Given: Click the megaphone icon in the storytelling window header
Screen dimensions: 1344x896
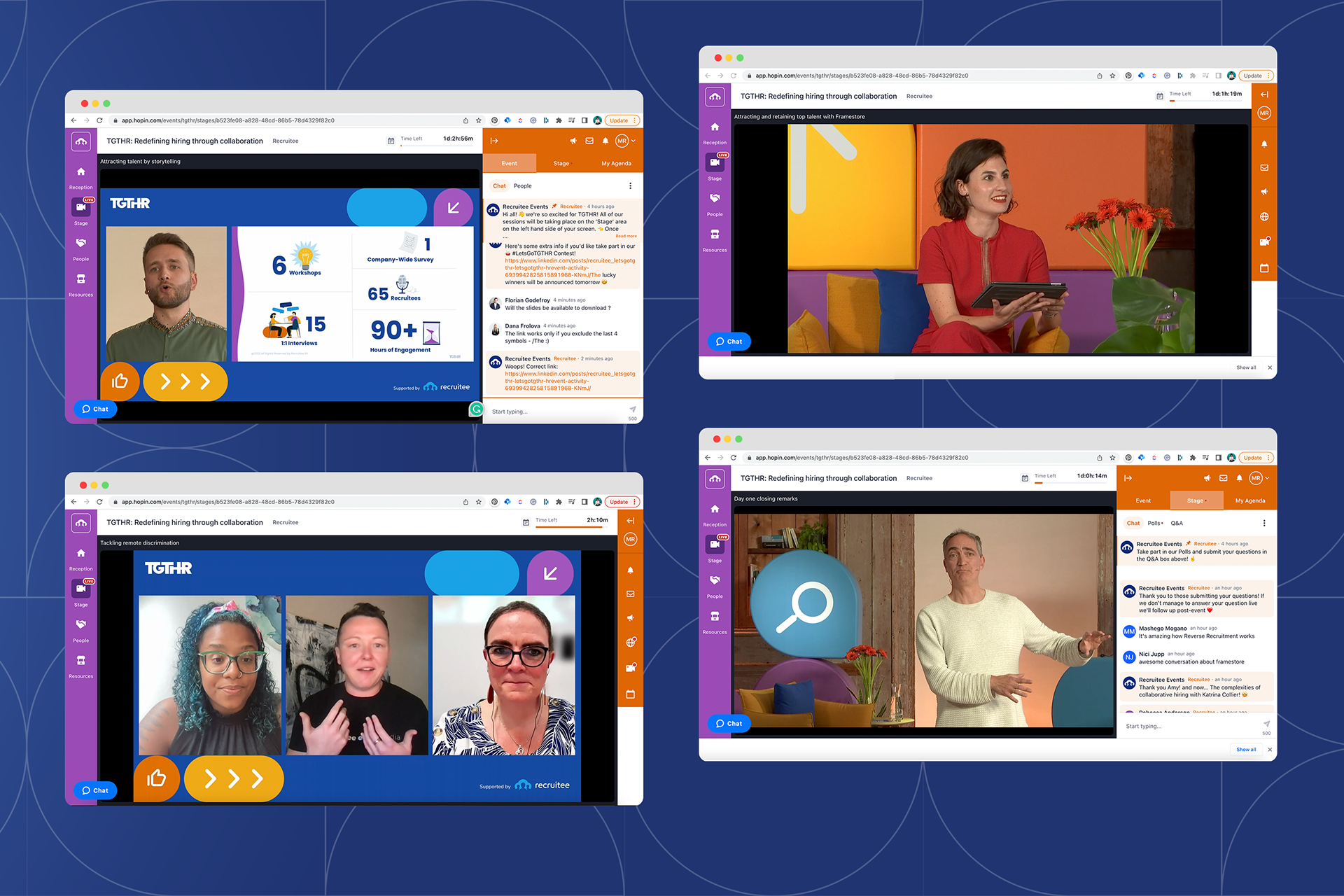Looking at the screenshot, I should point(573,141).
